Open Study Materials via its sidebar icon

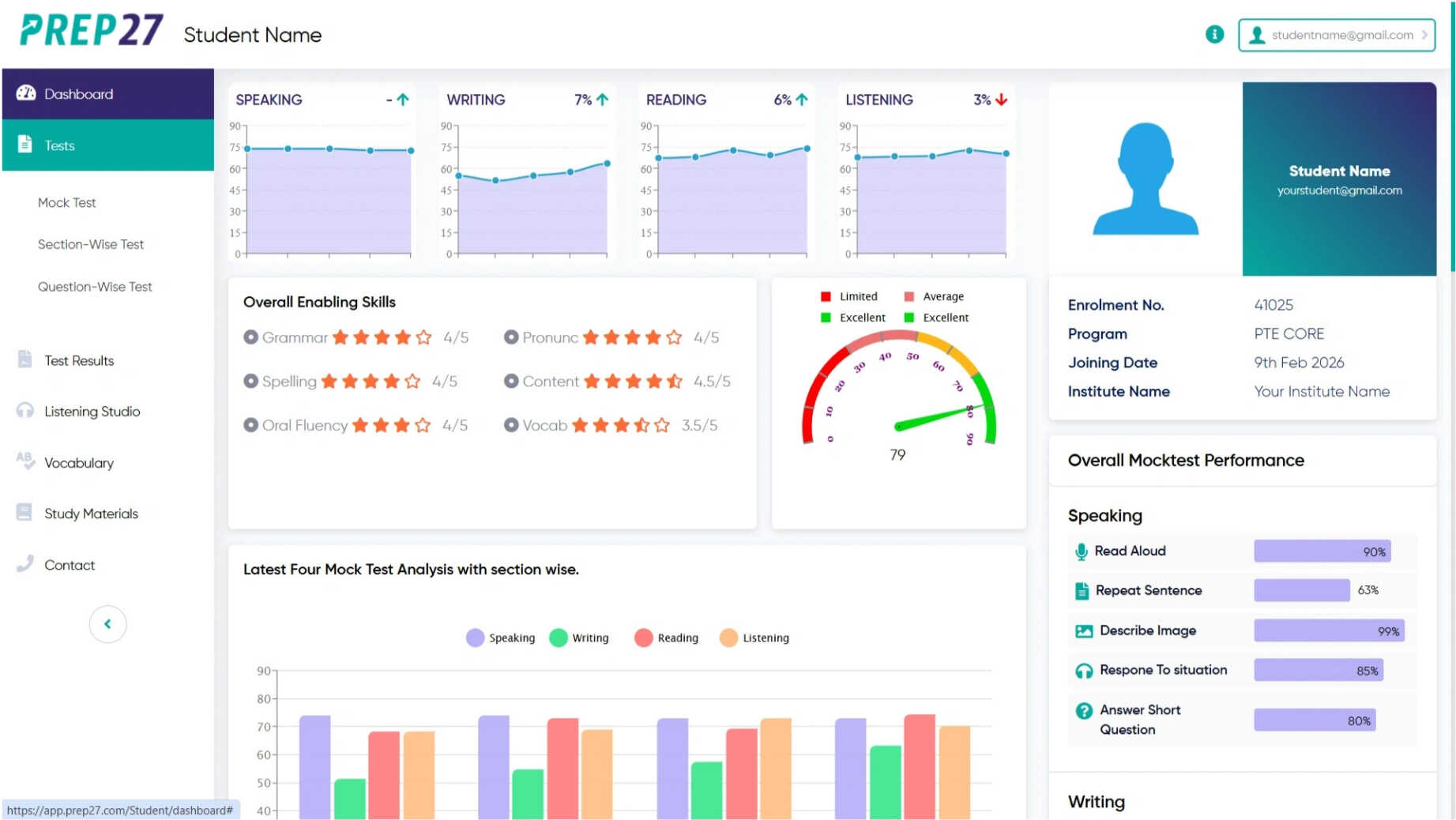[23, 513]
